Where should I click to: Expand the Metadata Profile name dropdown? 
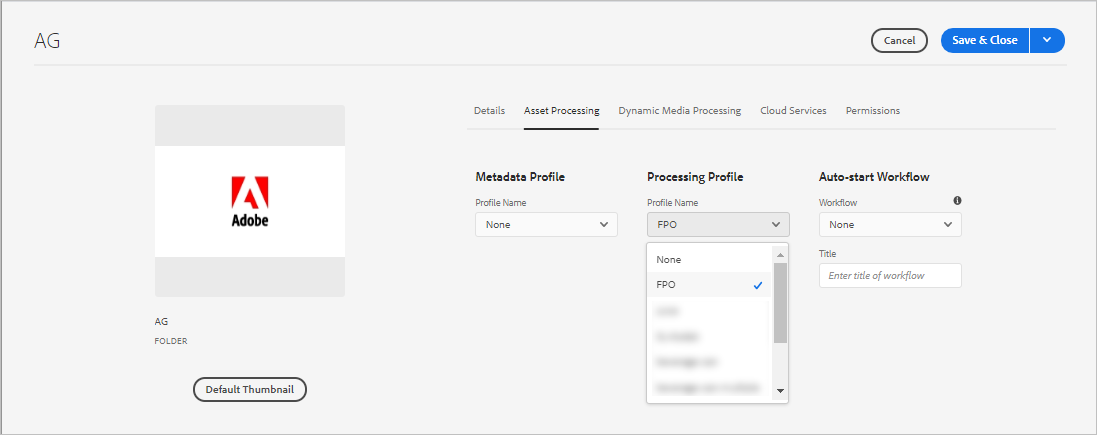click(x=546, y=225)
